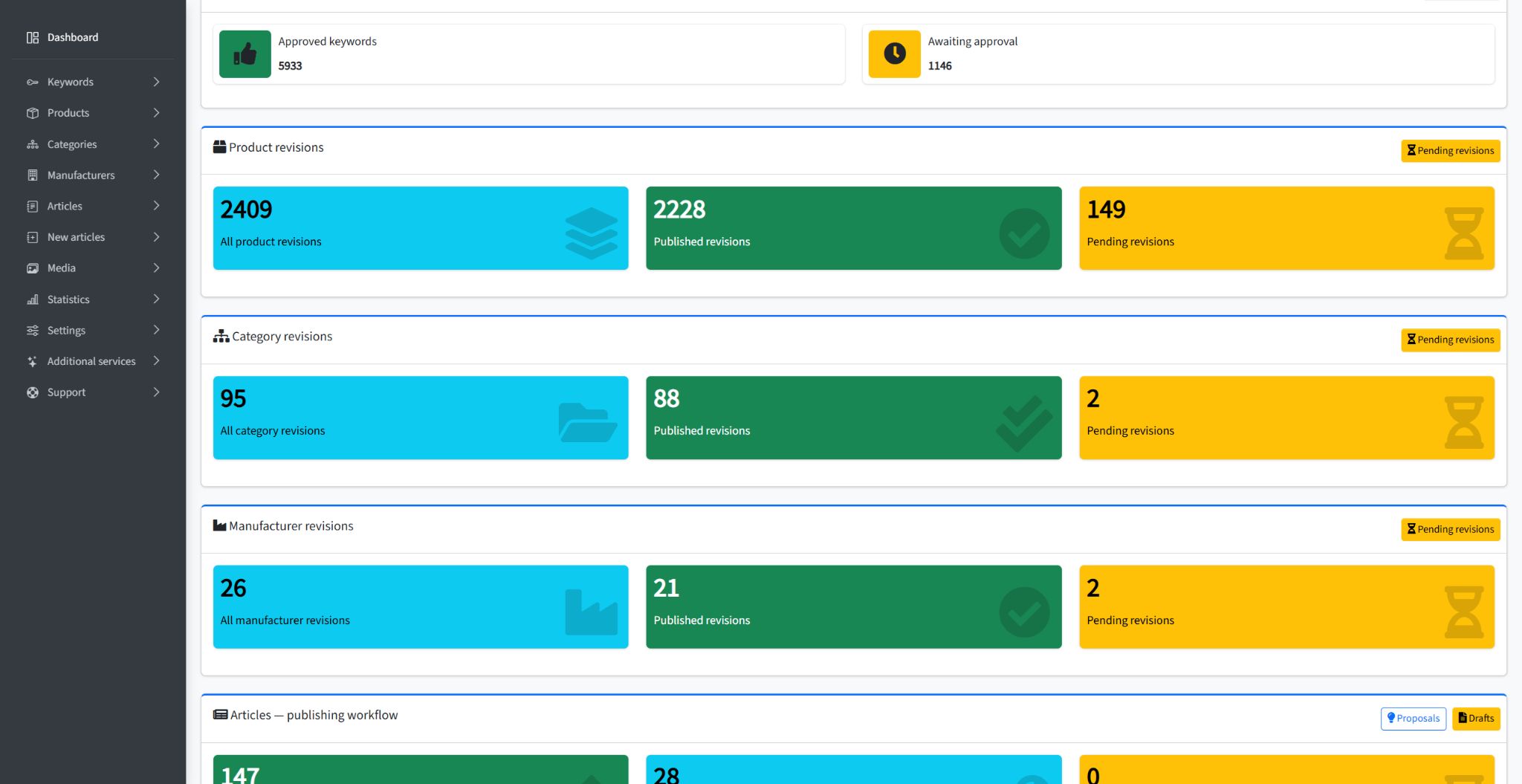Open the Statistics sidebar item
The image size is (1522, 784).
pyautogui.click(x=93, y=299)
